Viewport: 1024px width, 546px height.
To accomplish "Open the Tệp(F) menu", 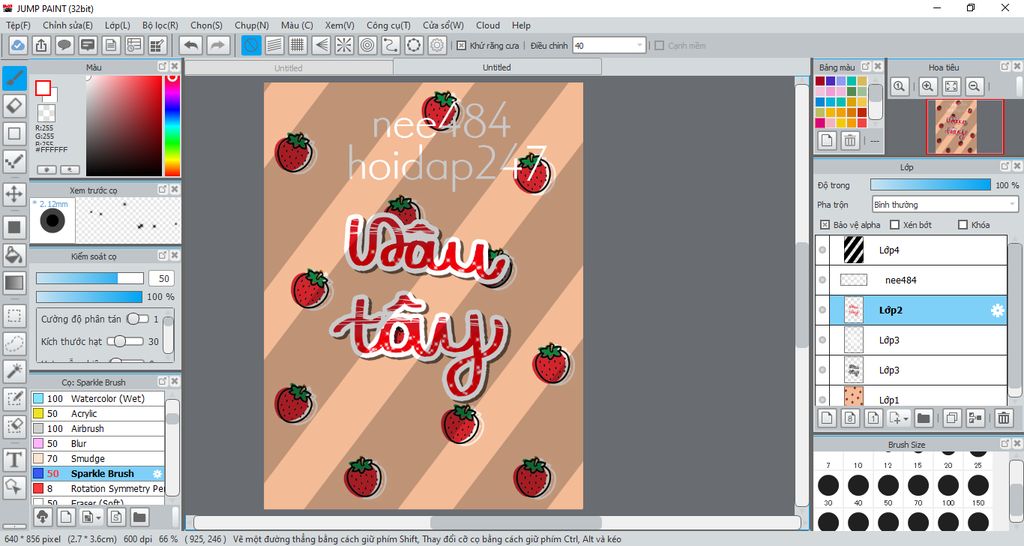I will (18, 25).
